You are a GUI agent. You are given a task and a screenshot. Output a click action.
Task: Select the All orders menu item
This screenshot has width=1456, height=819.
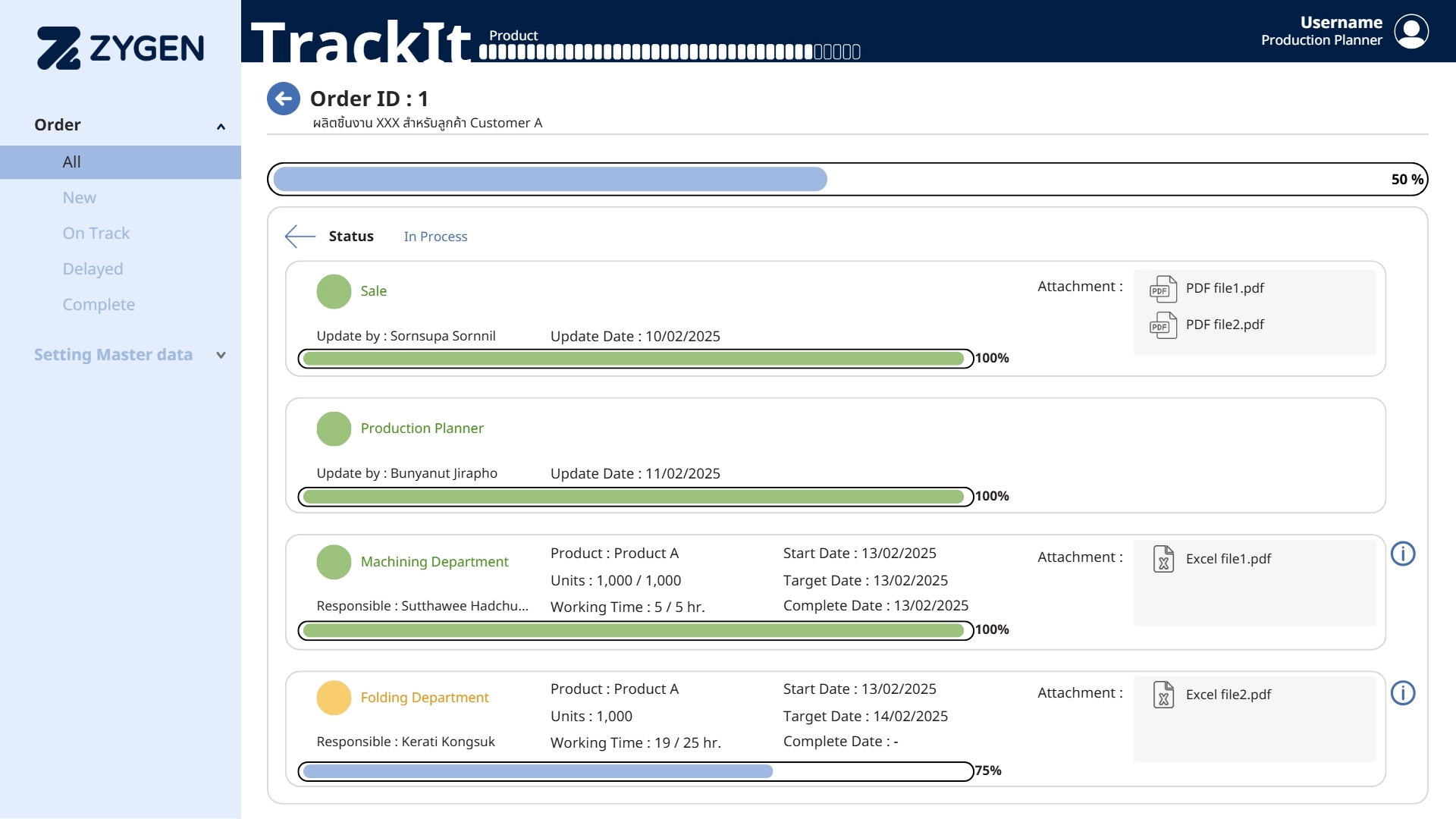pyautogui.click(x=71, y=162)
